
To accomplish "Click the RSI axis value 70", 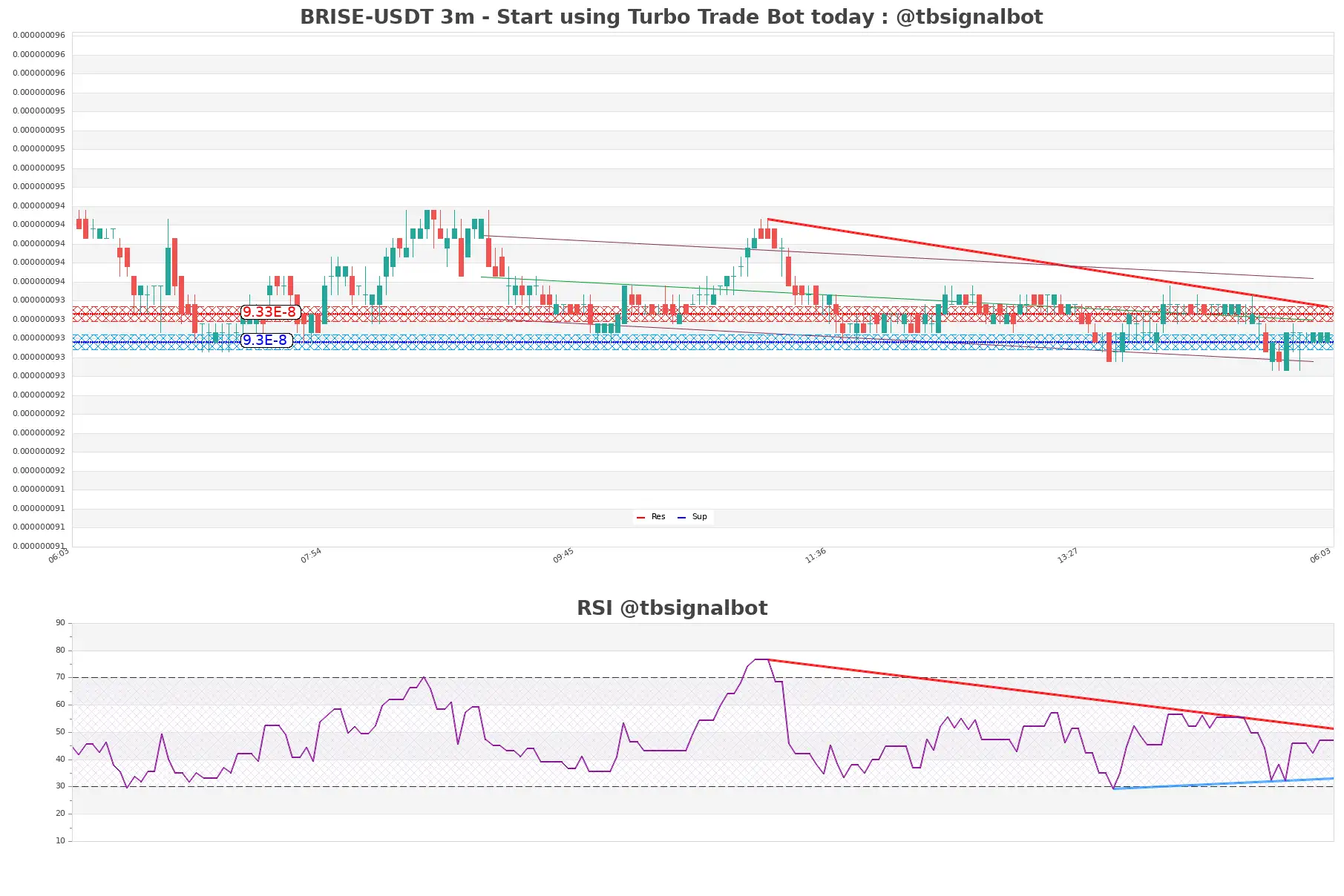I will coord(60,677).
